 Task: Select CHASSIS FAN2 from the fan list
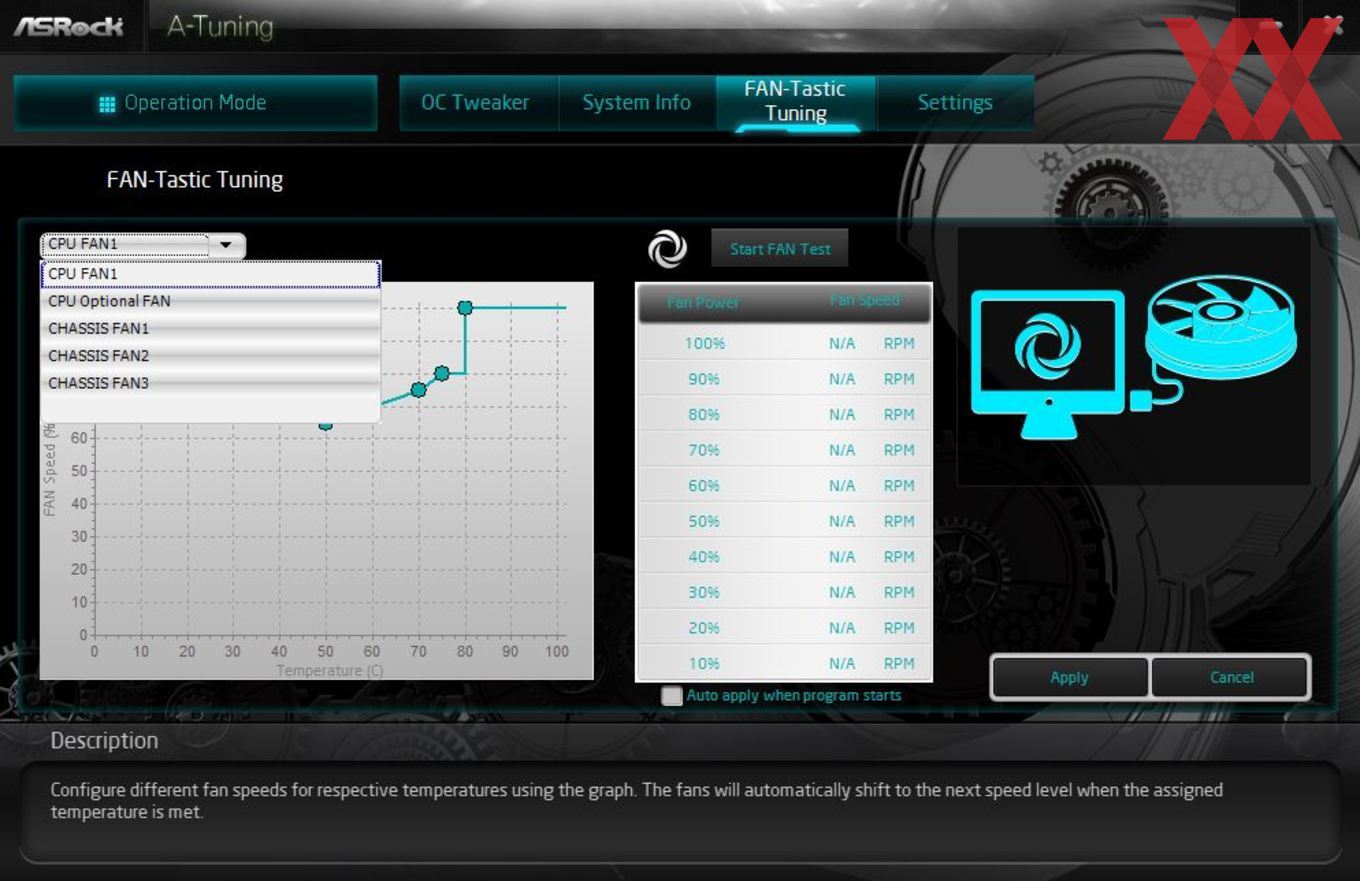pos(210,356)
